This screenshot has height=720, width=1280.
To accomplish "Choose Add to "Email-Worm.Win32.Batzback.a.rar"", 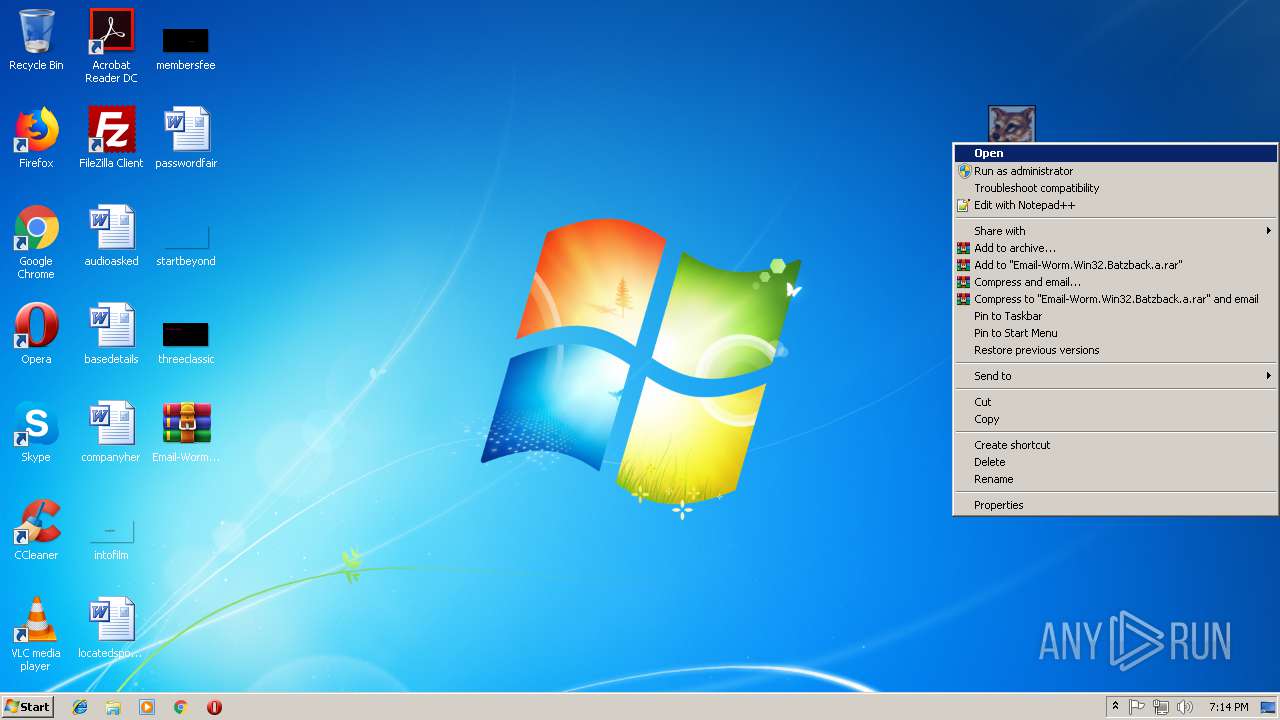I will coord(1115,265).
